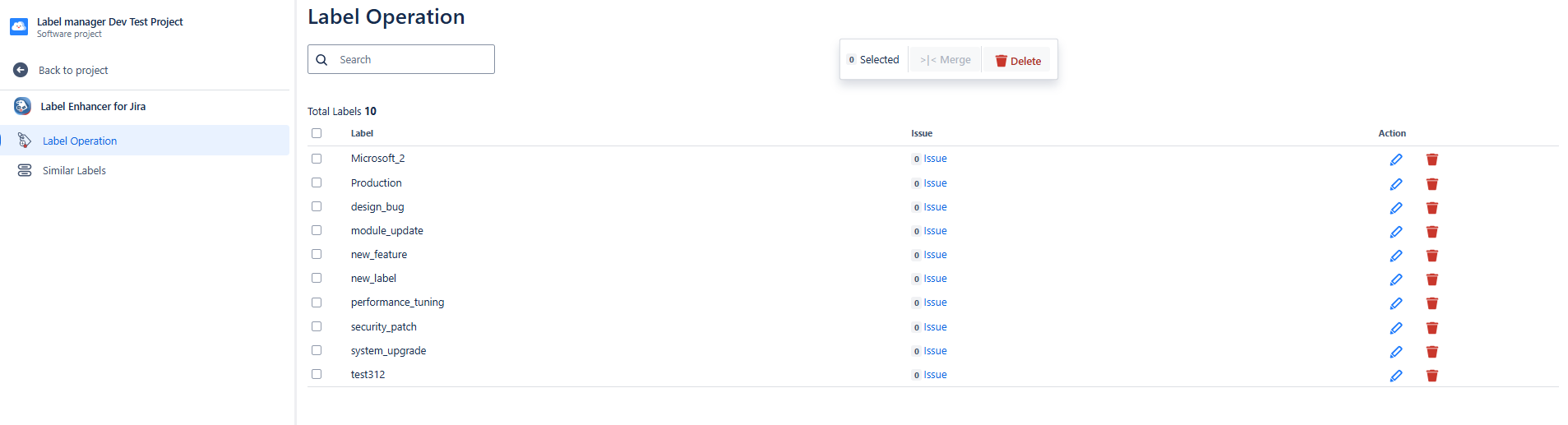
Task: Edit the design_bug label pencil icon
Action: (1396, 208)
